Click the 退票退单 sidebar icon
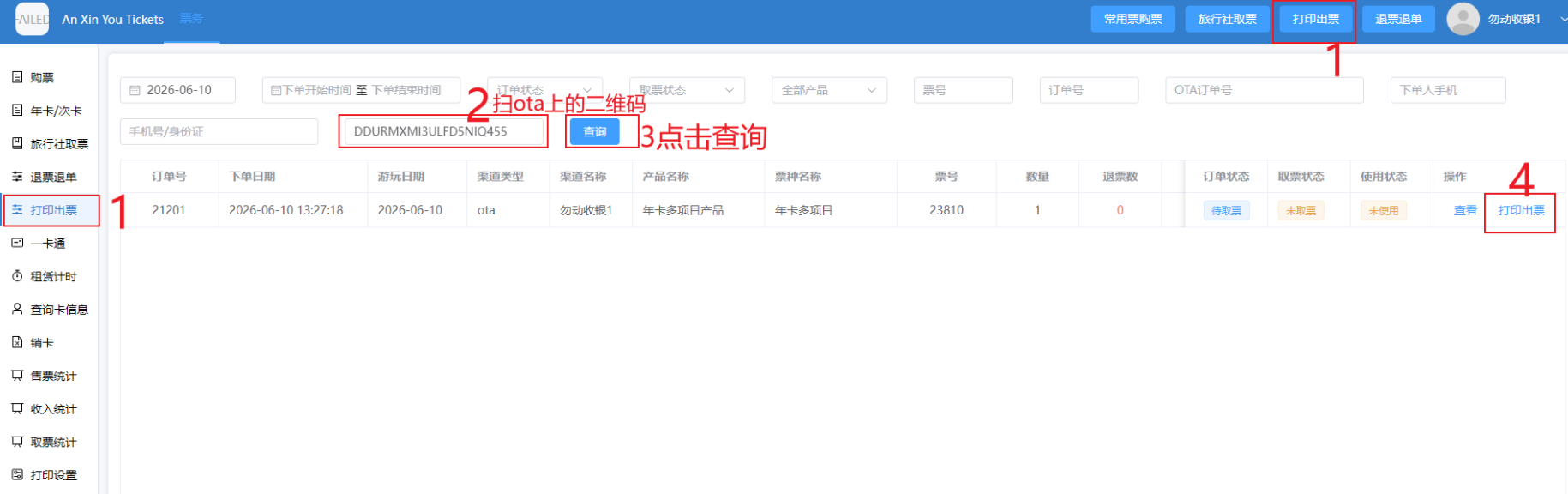This screenshot has height=494, width=1568. 17,177
